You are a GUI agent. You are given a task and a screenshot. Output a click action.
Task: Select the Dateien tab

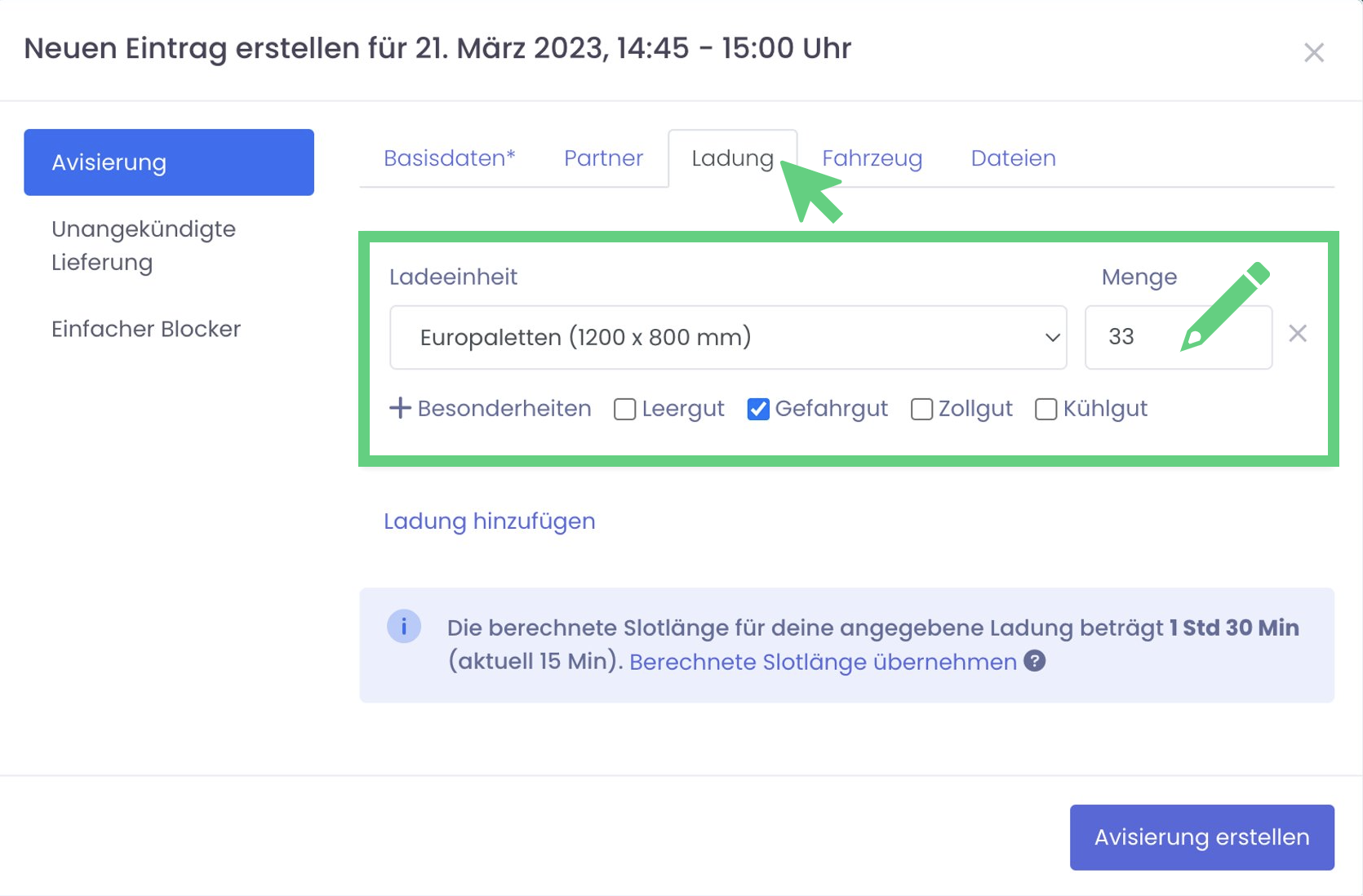click(x=1013, y=158)
